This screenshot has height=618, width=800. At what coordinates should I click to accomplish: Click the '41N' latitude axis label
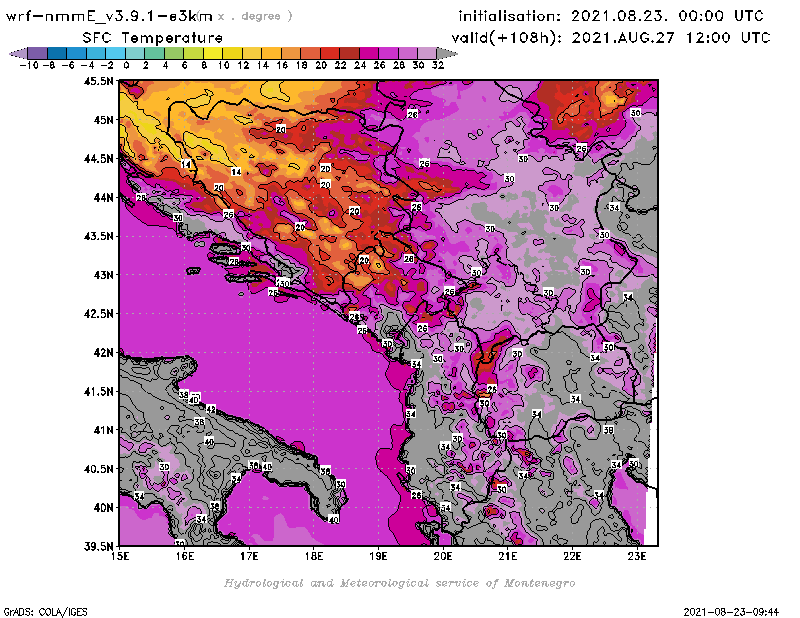click(103, 430)
